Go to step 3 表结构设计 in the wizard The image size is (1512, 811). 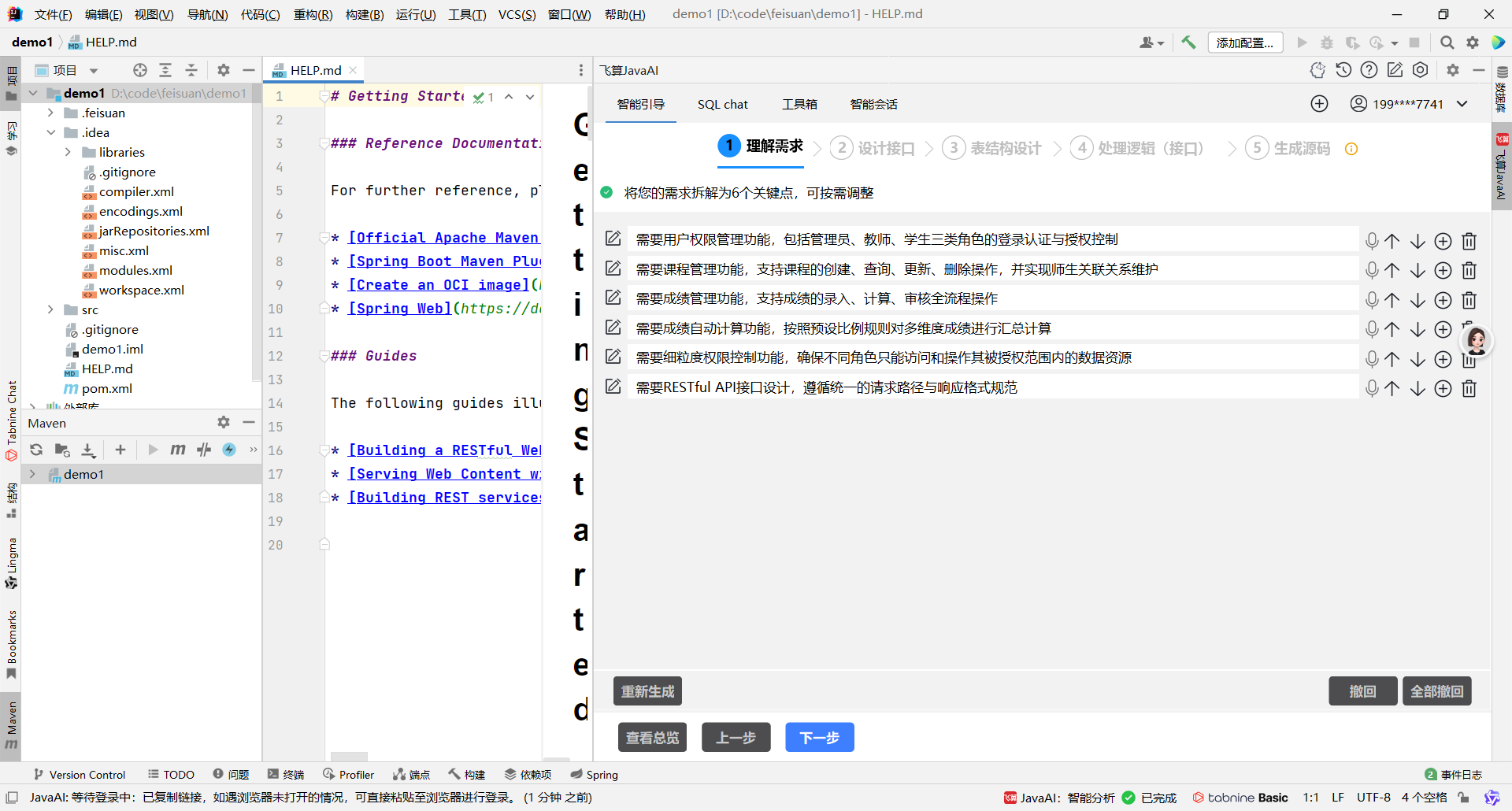(x=992, y=148)
